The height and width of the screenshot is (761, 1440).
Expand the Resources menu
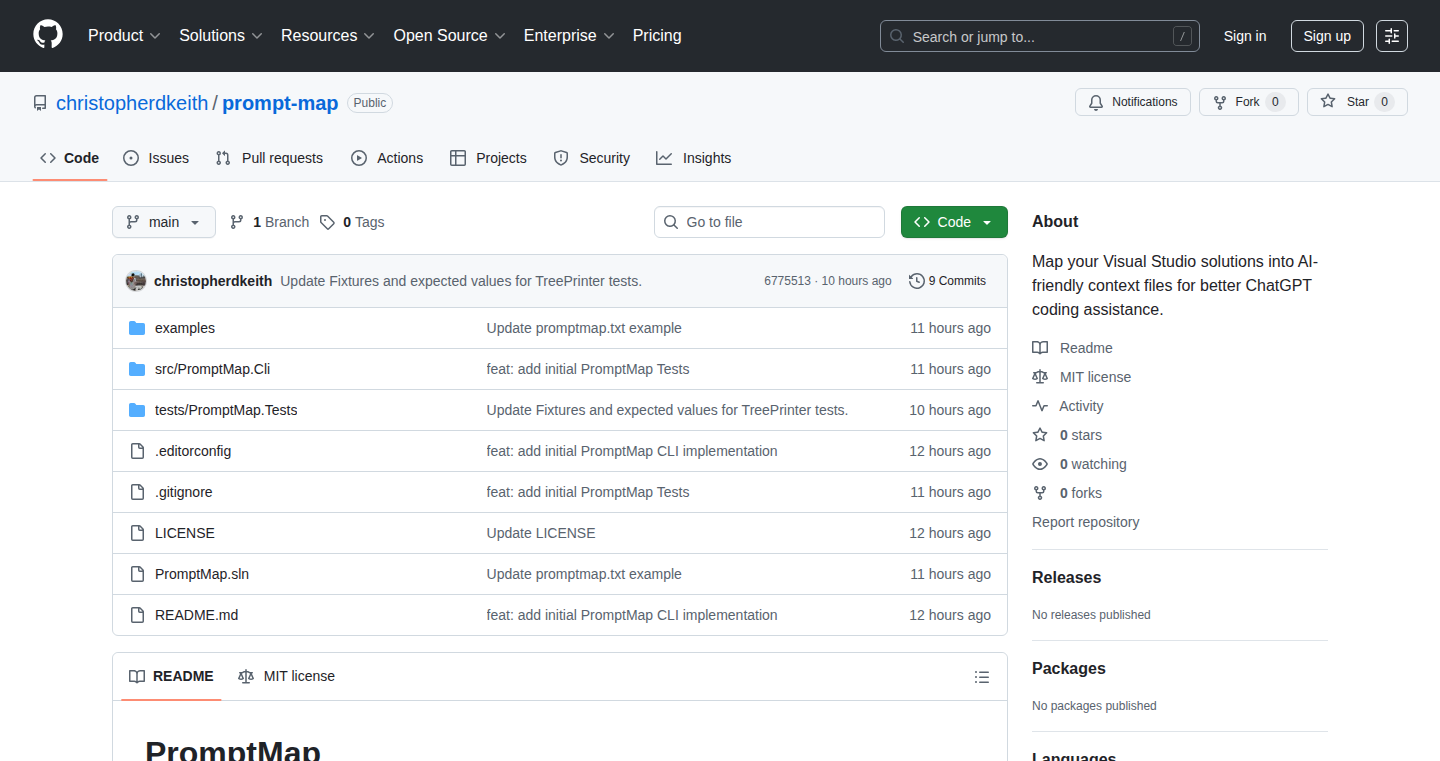tap(328, 36)
